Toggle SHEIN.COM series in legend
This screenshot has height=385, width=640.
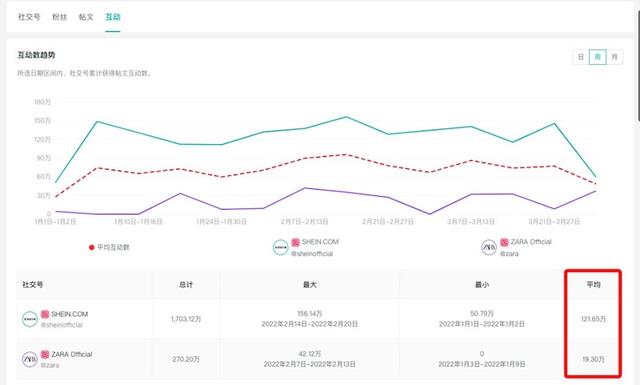point(320,242)
